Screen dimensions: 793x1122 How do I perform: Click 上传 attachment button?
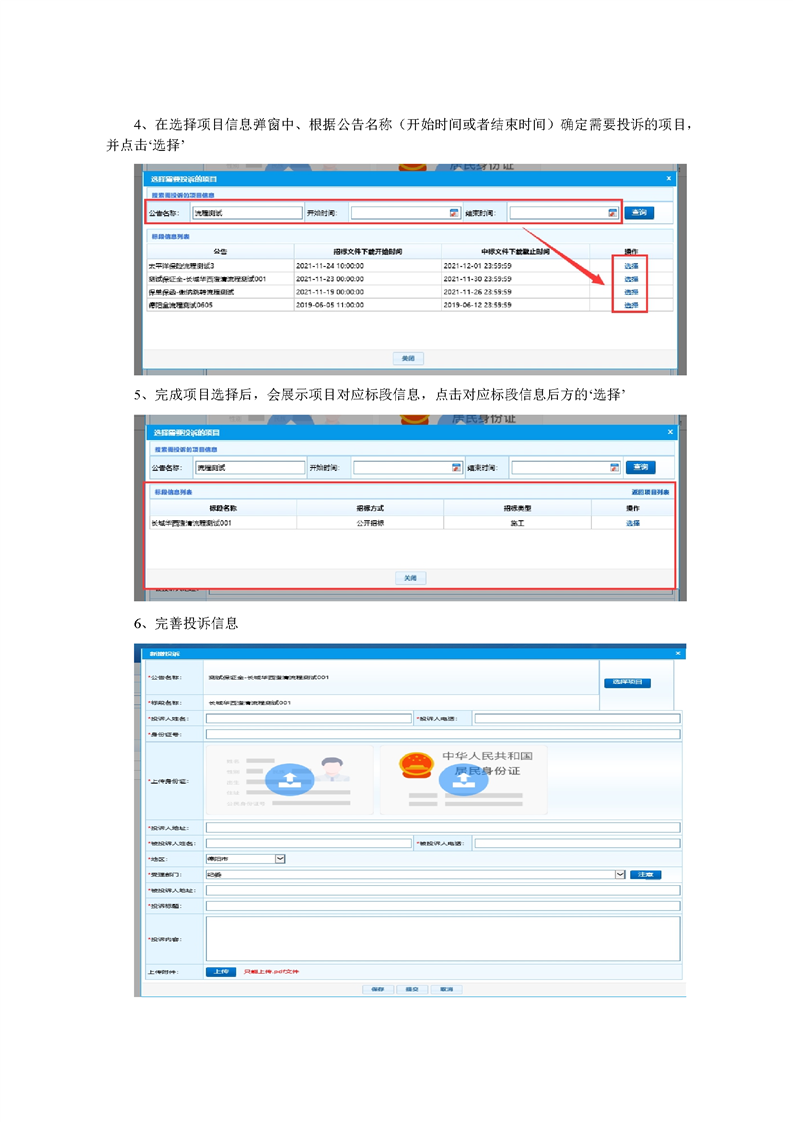coord(221,972)
